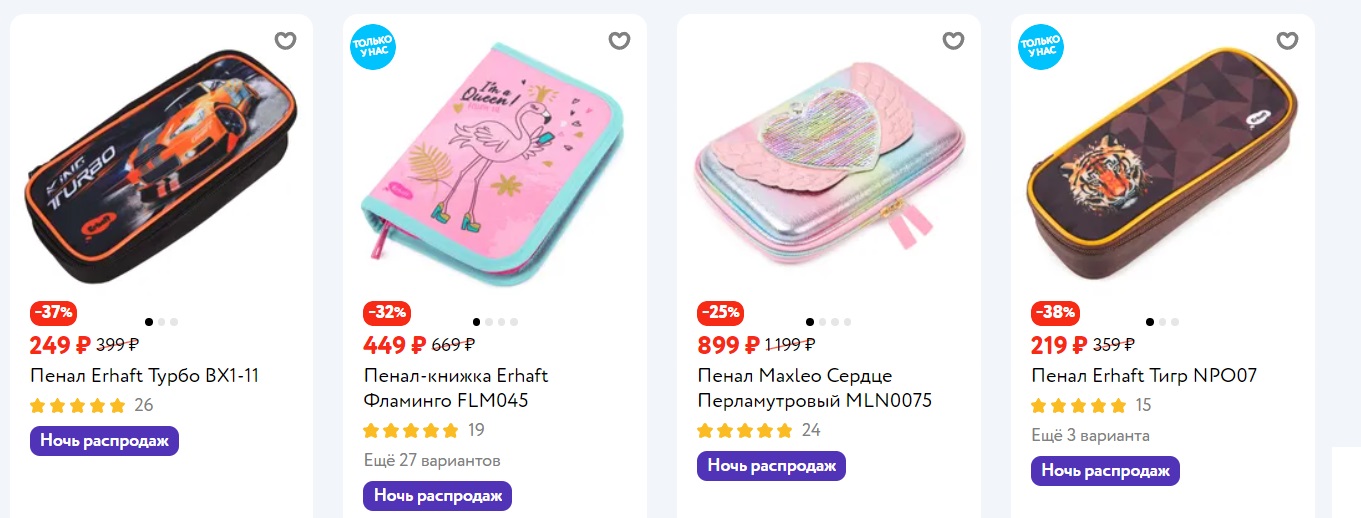Screen dimensions: 1361x518
Task: Select last image dot on Фламинго card
Action: pos(514,322)
